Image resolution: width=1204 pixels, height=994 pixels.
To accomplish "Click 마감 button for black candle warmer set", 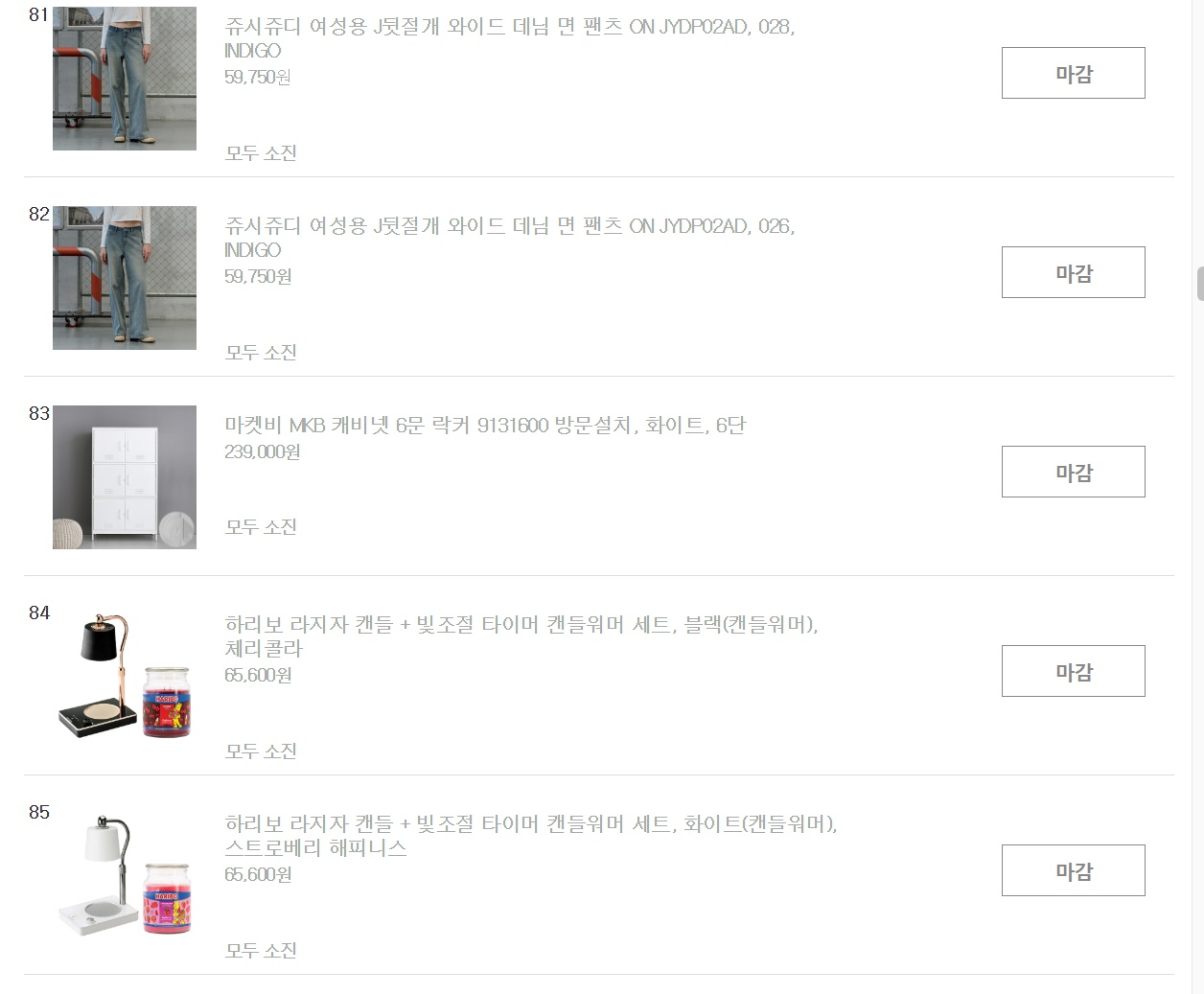I will (1073, 671).
